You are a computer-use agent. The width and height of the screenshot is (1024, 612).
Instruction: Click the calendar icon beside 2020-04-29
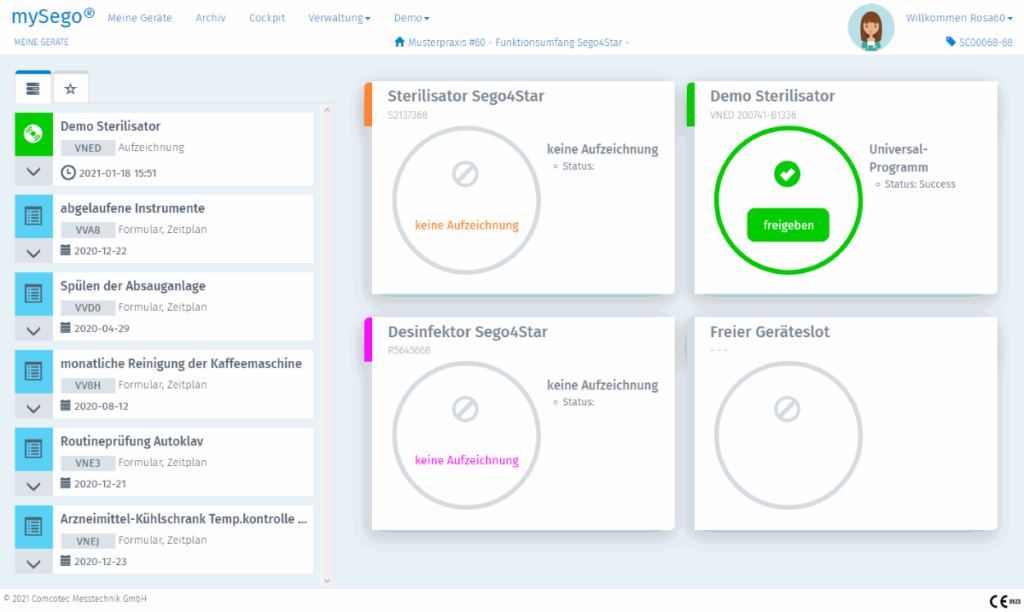[x=65, y=328]
